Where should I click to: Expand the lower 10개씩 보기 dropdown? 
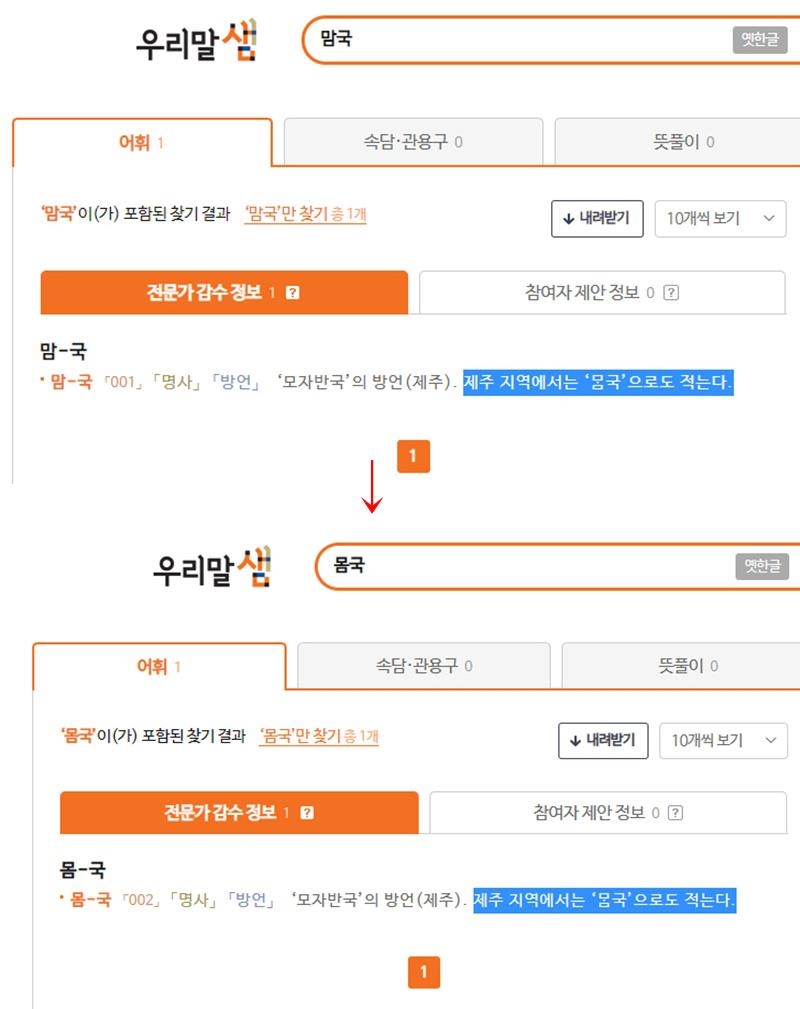[x=723, y=740]
